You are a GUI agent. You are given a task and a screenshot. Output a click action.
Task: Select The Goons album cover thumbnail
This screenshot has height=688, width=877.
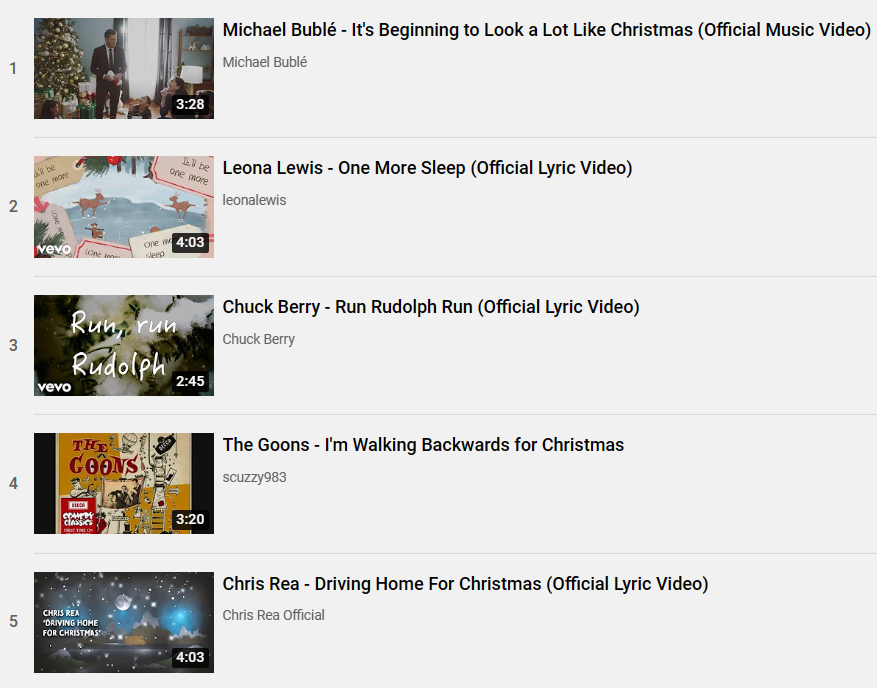[x=124, y=483]
